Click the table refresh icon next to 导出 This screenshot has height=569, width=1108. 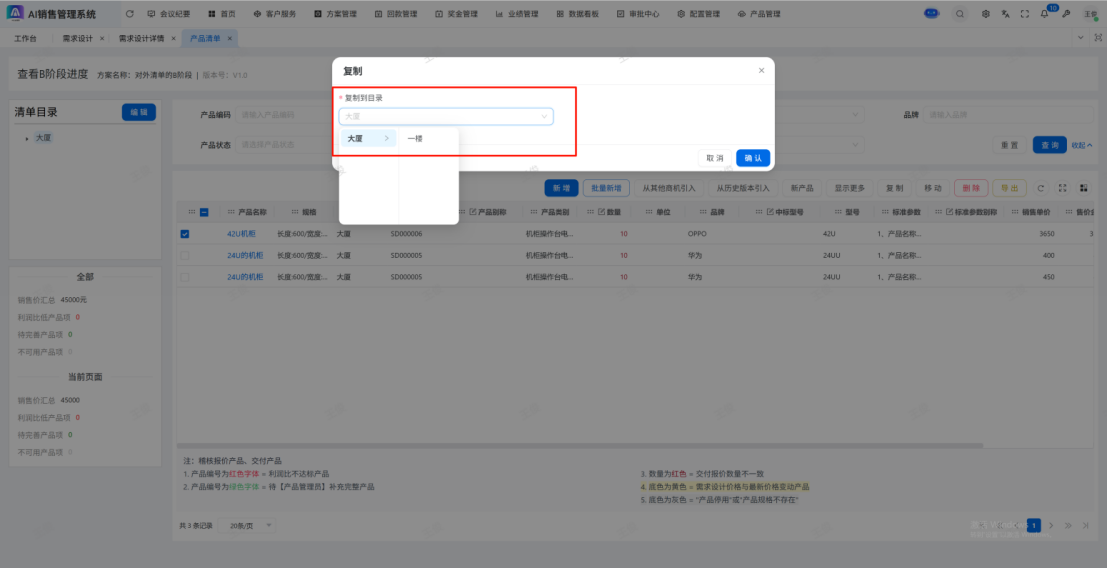pyautogui.click(x=1040, y=188)
